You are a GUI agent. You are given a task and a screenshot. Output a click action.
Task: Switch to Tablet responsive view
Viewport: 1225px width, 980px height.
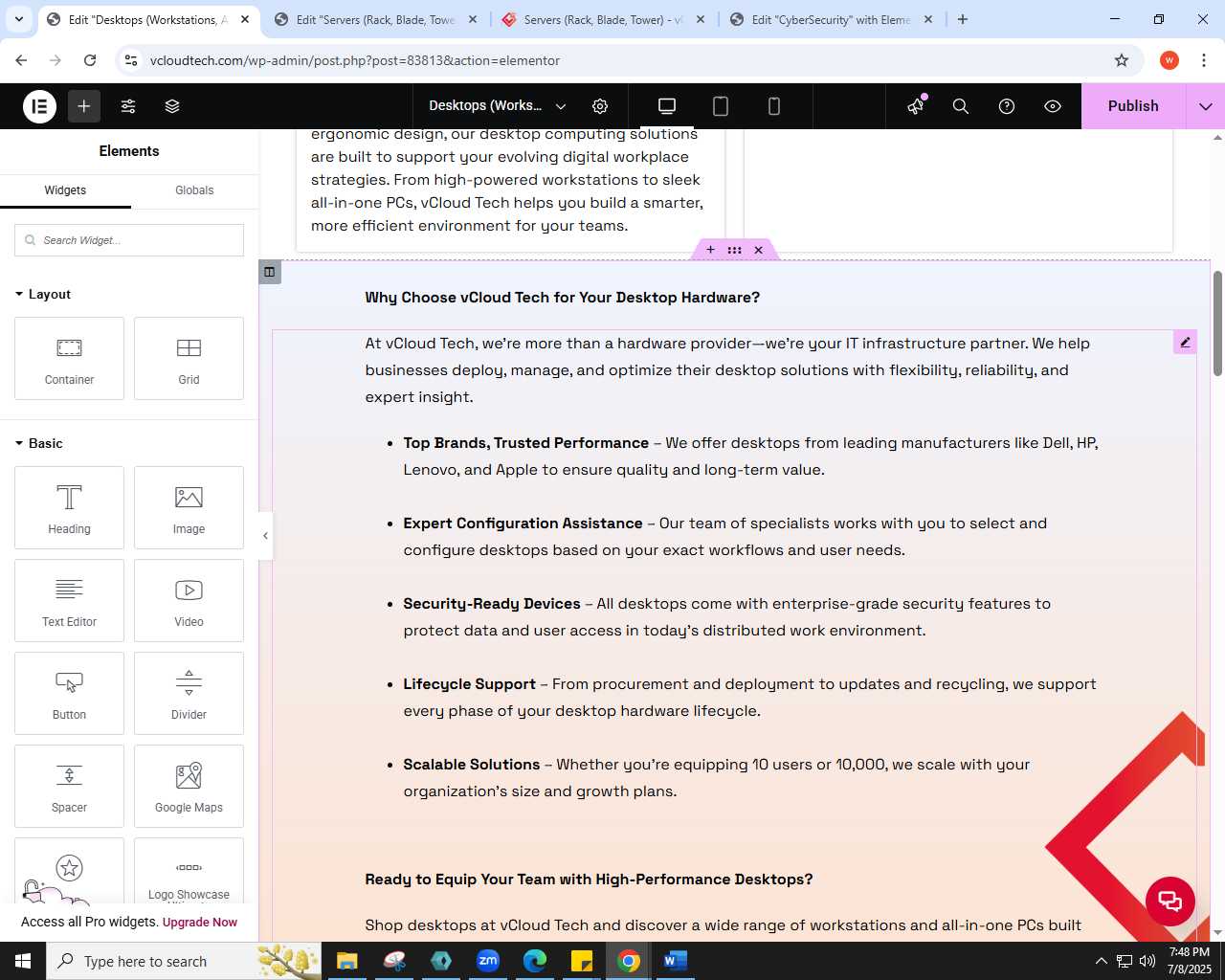point(721,106)
